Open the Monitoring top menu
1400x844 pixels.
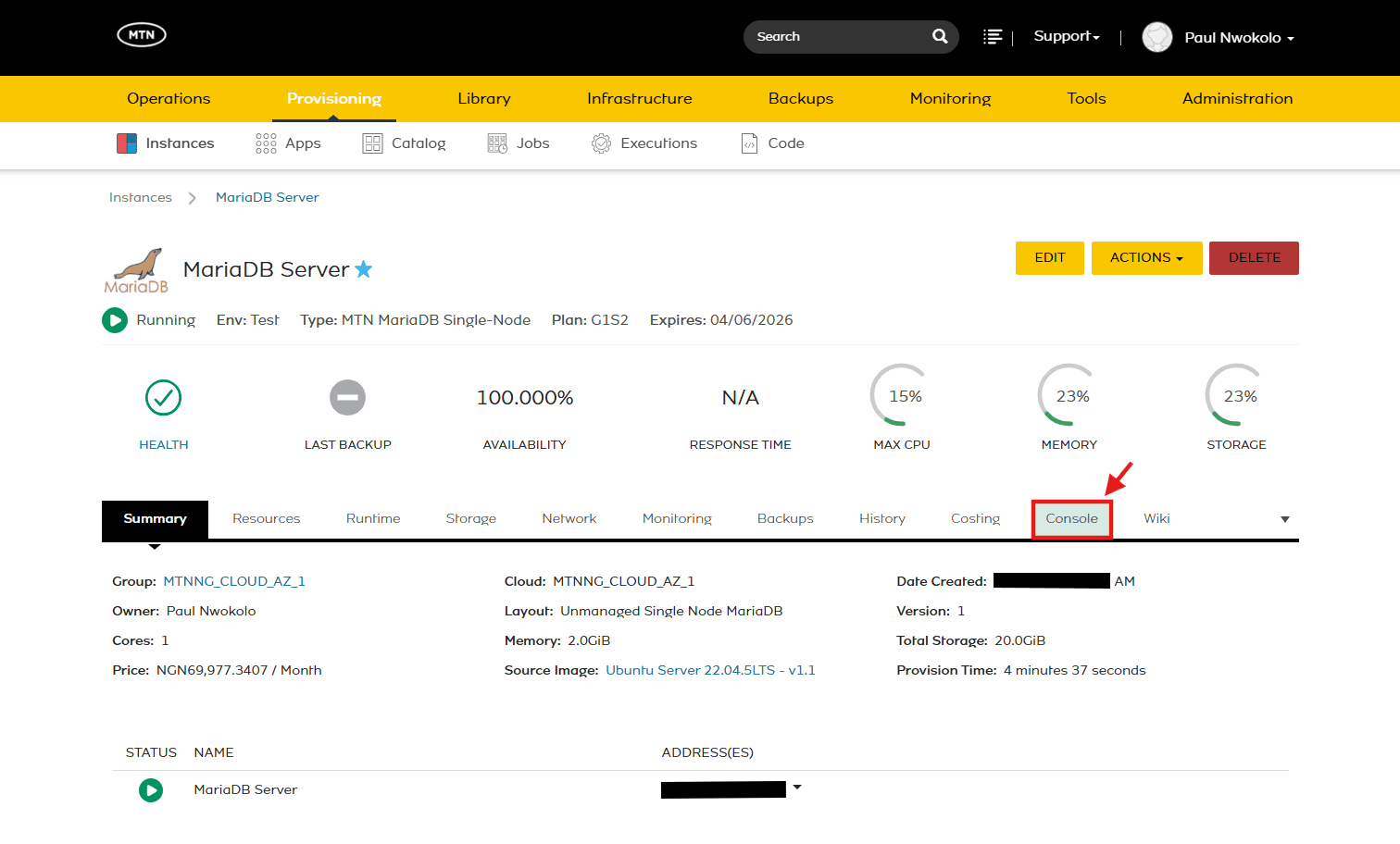[x=951, y=99]
